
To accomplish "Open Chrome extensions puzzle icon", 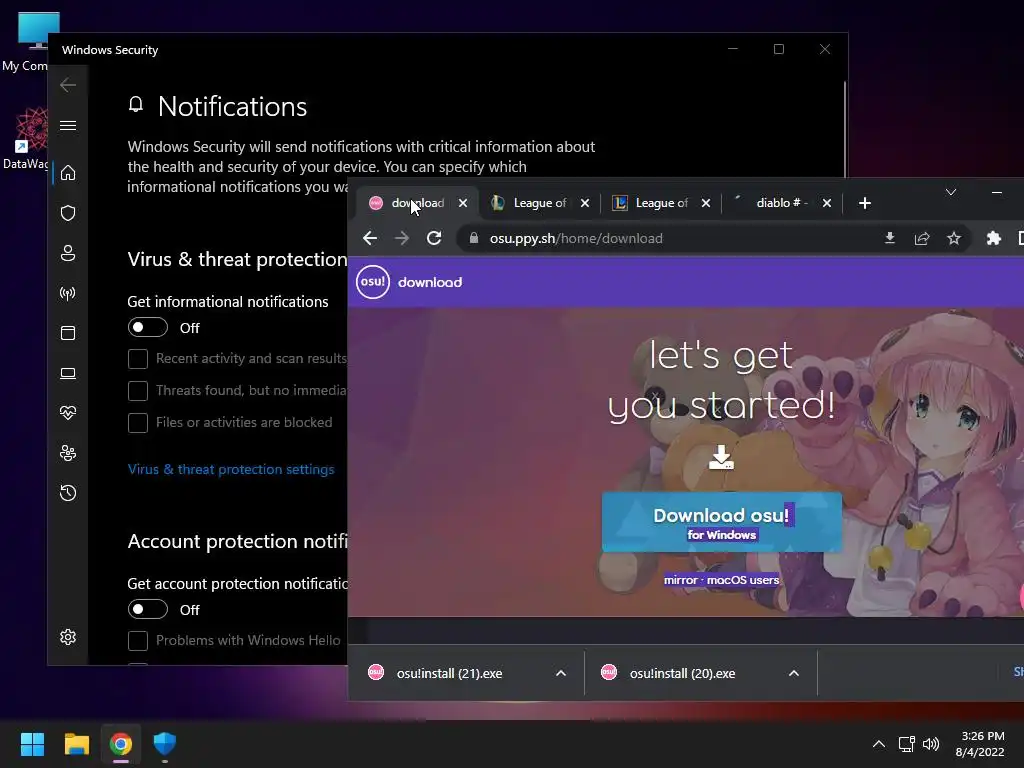I will point(993,238).
